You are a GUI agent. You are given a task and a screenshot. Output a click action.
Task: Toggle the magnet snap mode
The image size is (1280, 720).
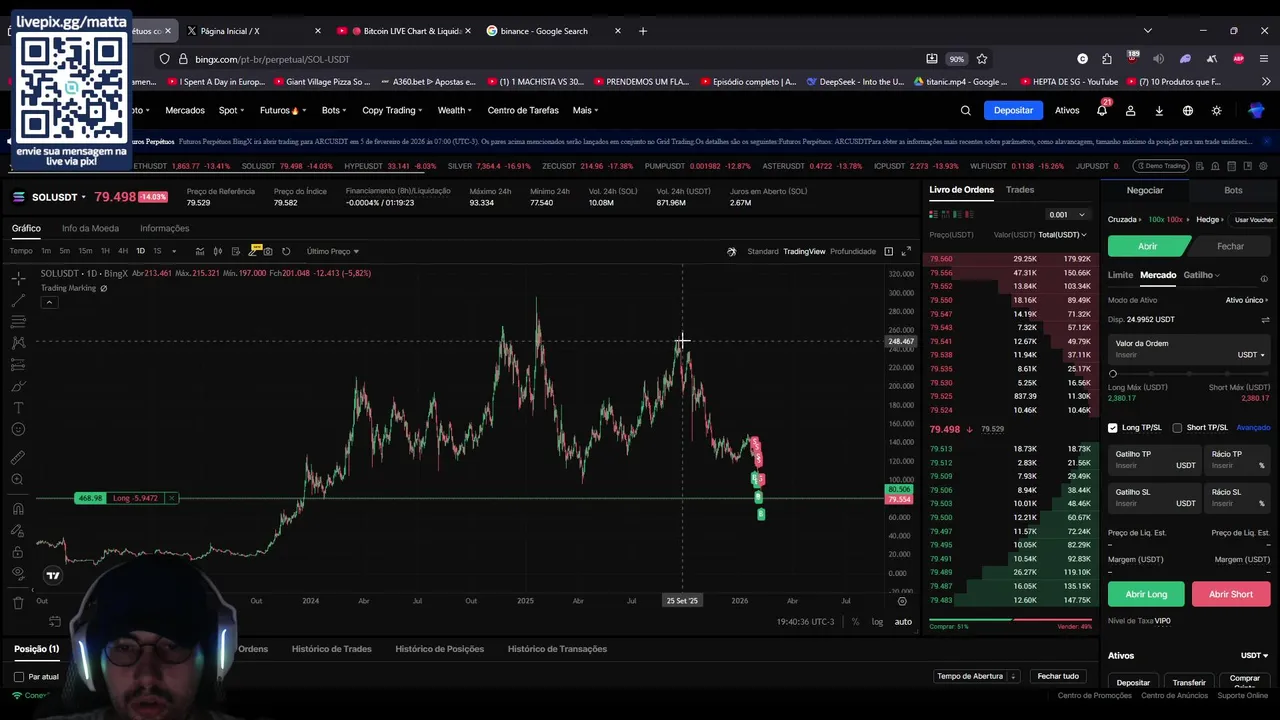click(x=18, y=509)
